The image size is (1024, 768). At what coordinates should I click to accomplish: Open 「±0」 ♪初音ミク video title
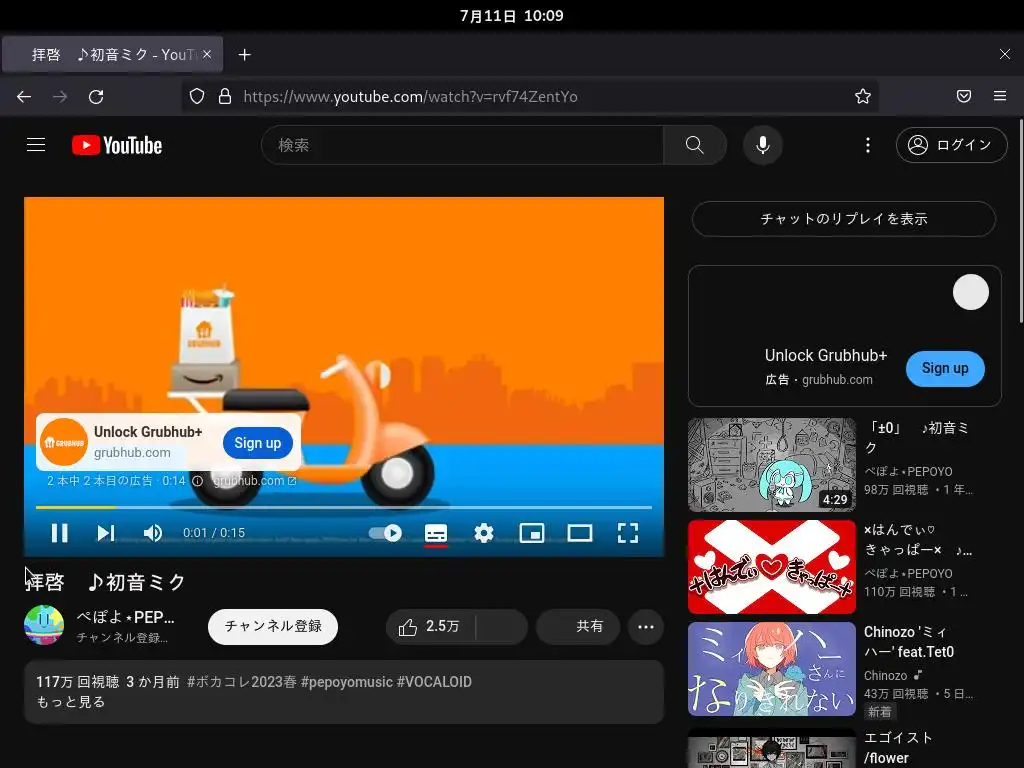pos(917,438)
